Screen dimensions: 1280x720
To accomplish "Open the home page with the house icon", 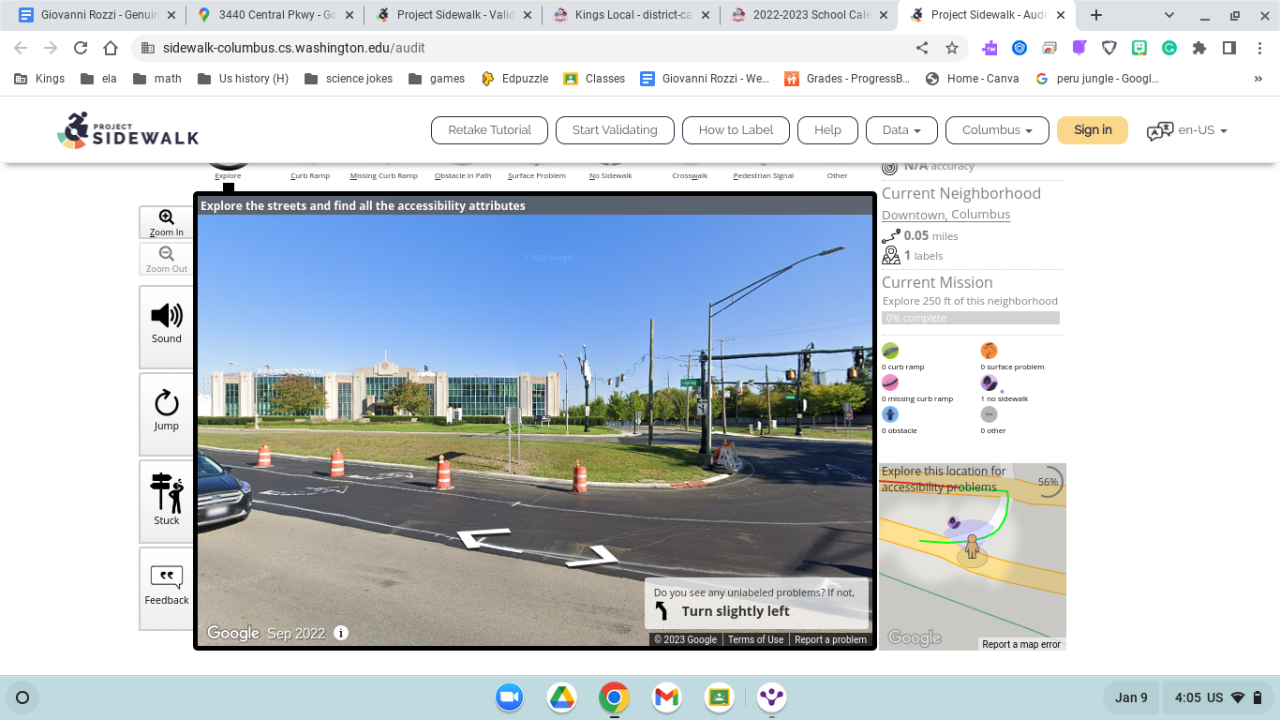I will 112,48.
